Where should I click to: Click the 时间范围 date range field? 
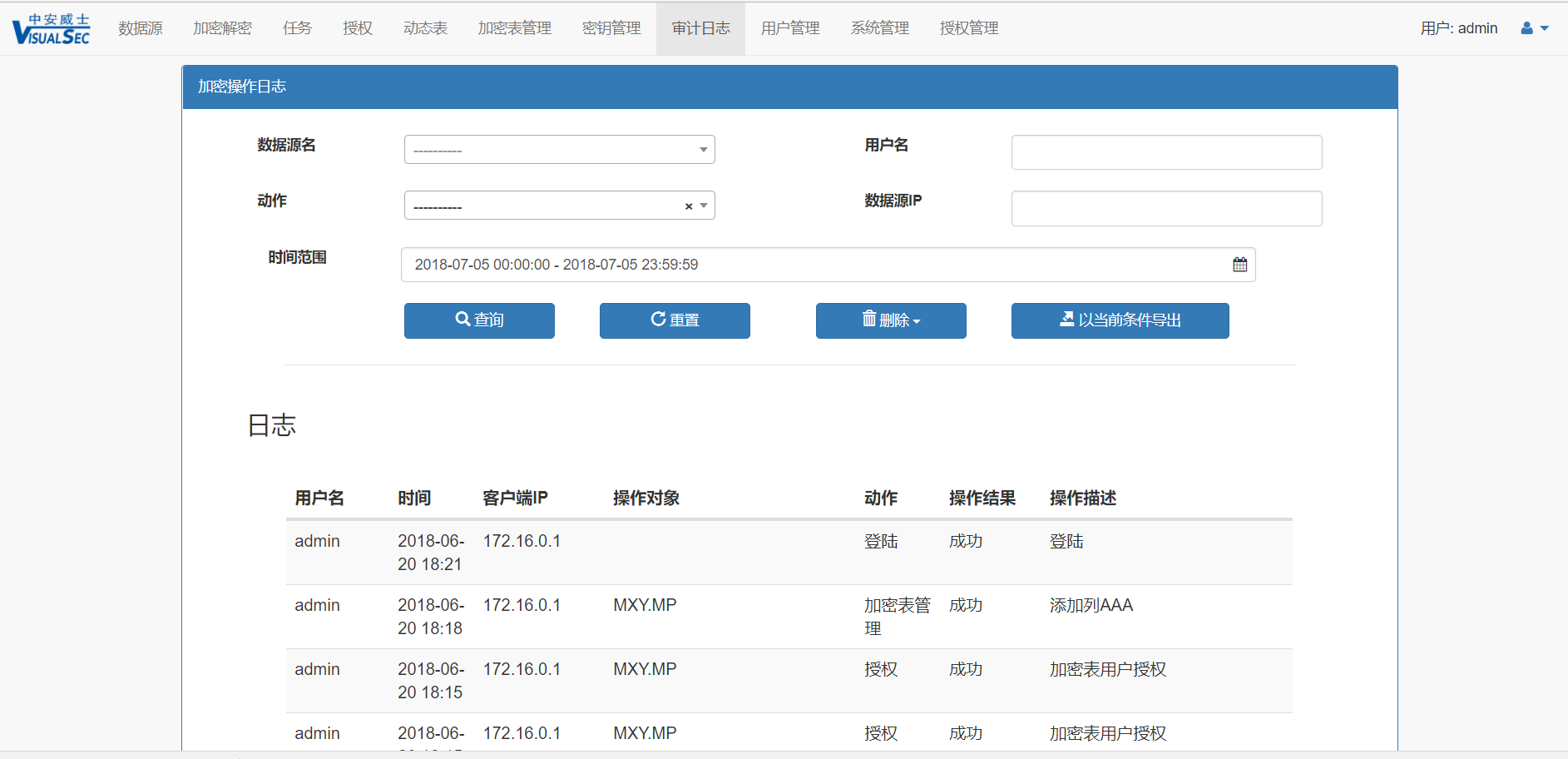829,265
